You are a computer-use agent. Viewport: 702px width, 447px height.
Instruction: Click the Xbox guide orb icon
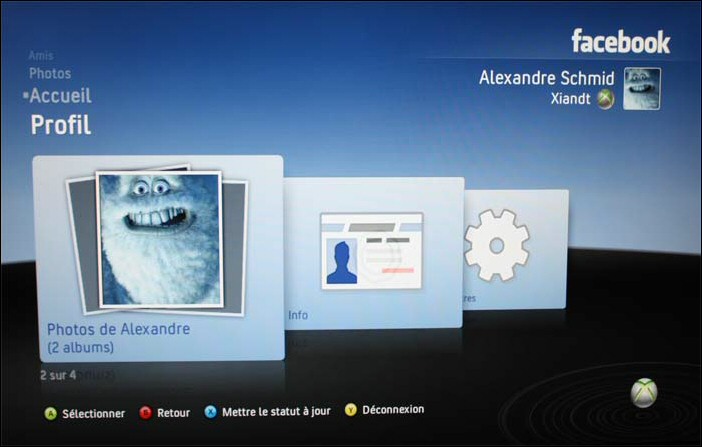[x=644, y=393]
